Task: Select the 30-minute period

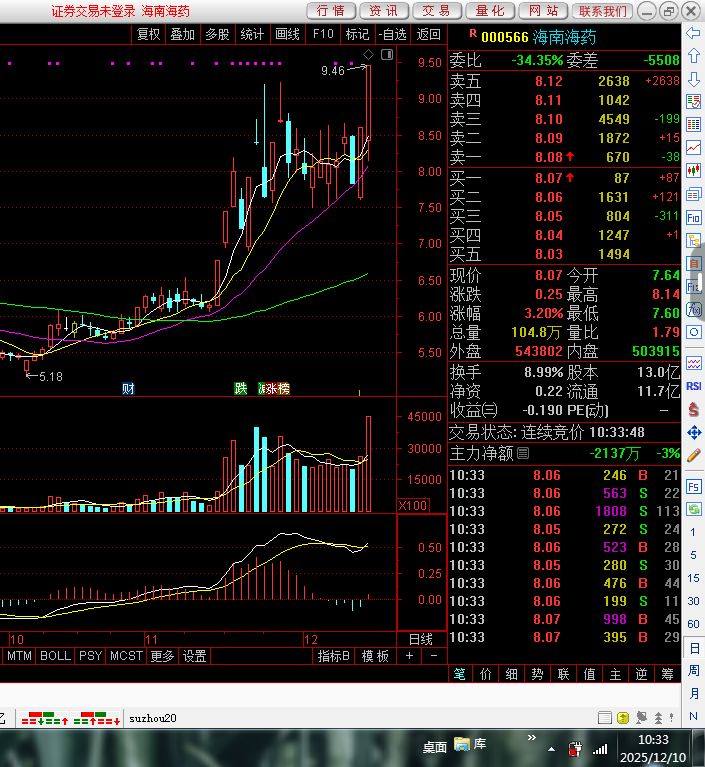Action: (693, 601)
